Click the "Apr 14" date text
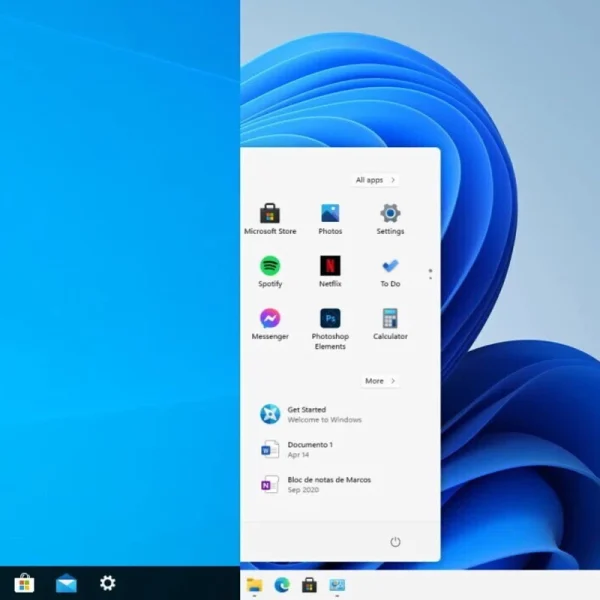The width and height of the screenshot is (600, 600). (x=298, y=455)
